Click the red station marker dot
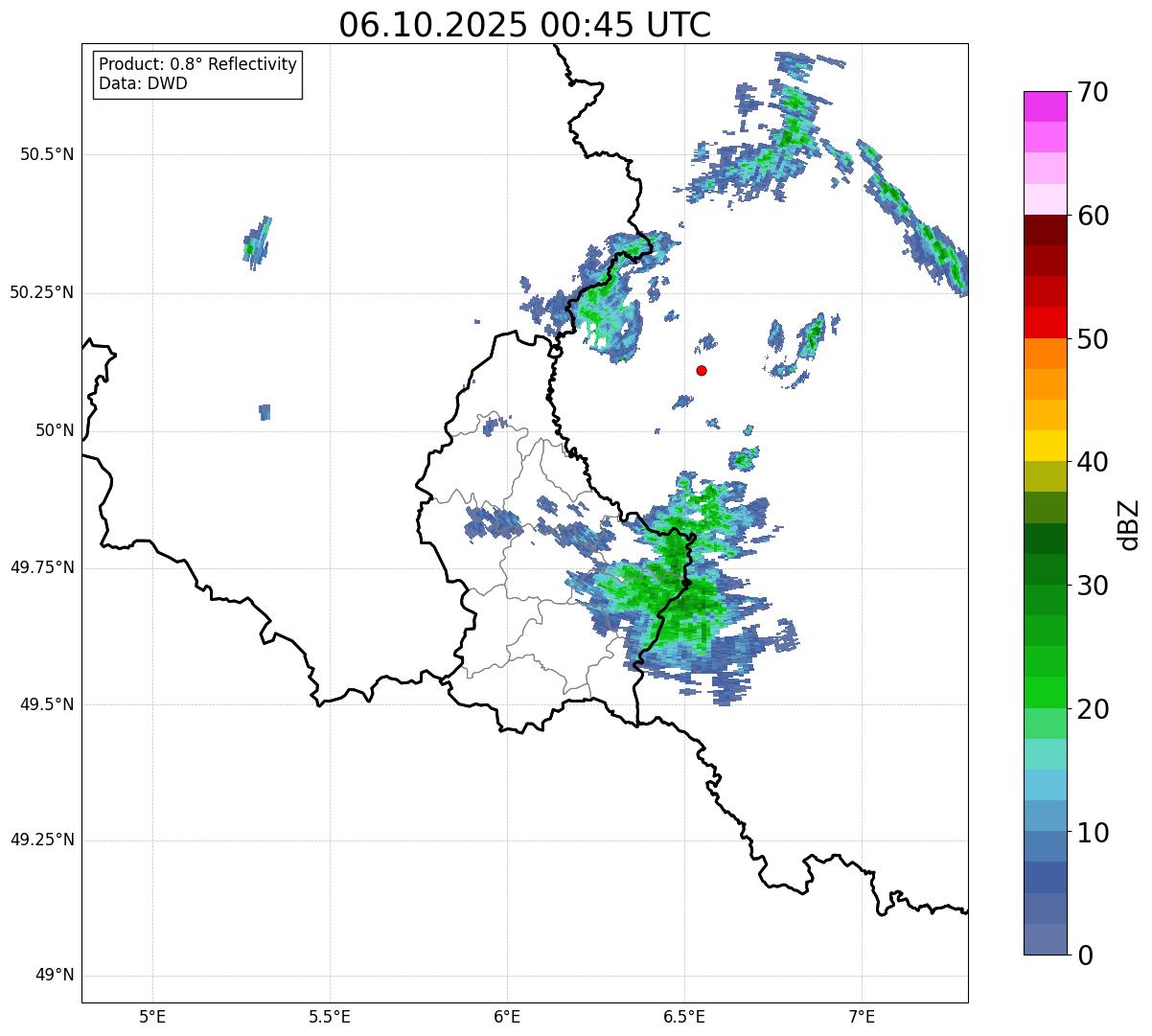Viewport: 1152px width, 1036px height. pos(702,370)
